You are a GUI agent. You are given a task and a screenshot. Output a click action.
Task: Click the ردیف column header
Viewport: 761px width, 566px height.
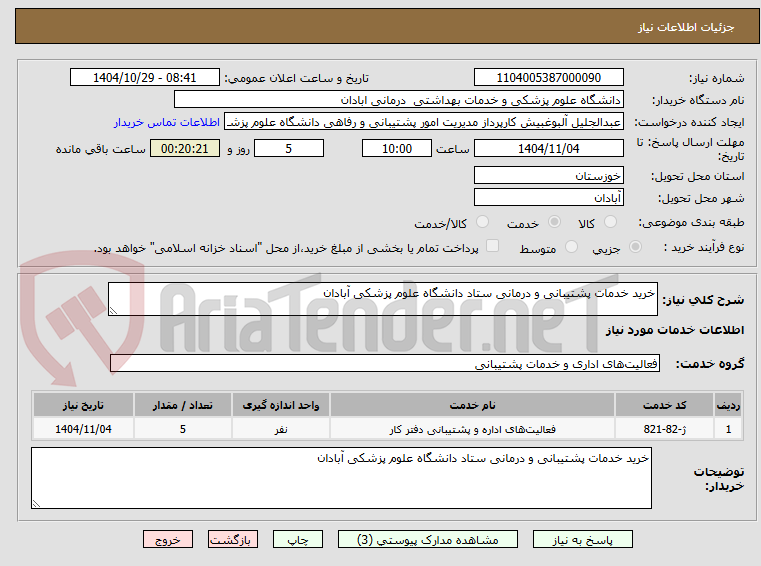tap(728, 405)
